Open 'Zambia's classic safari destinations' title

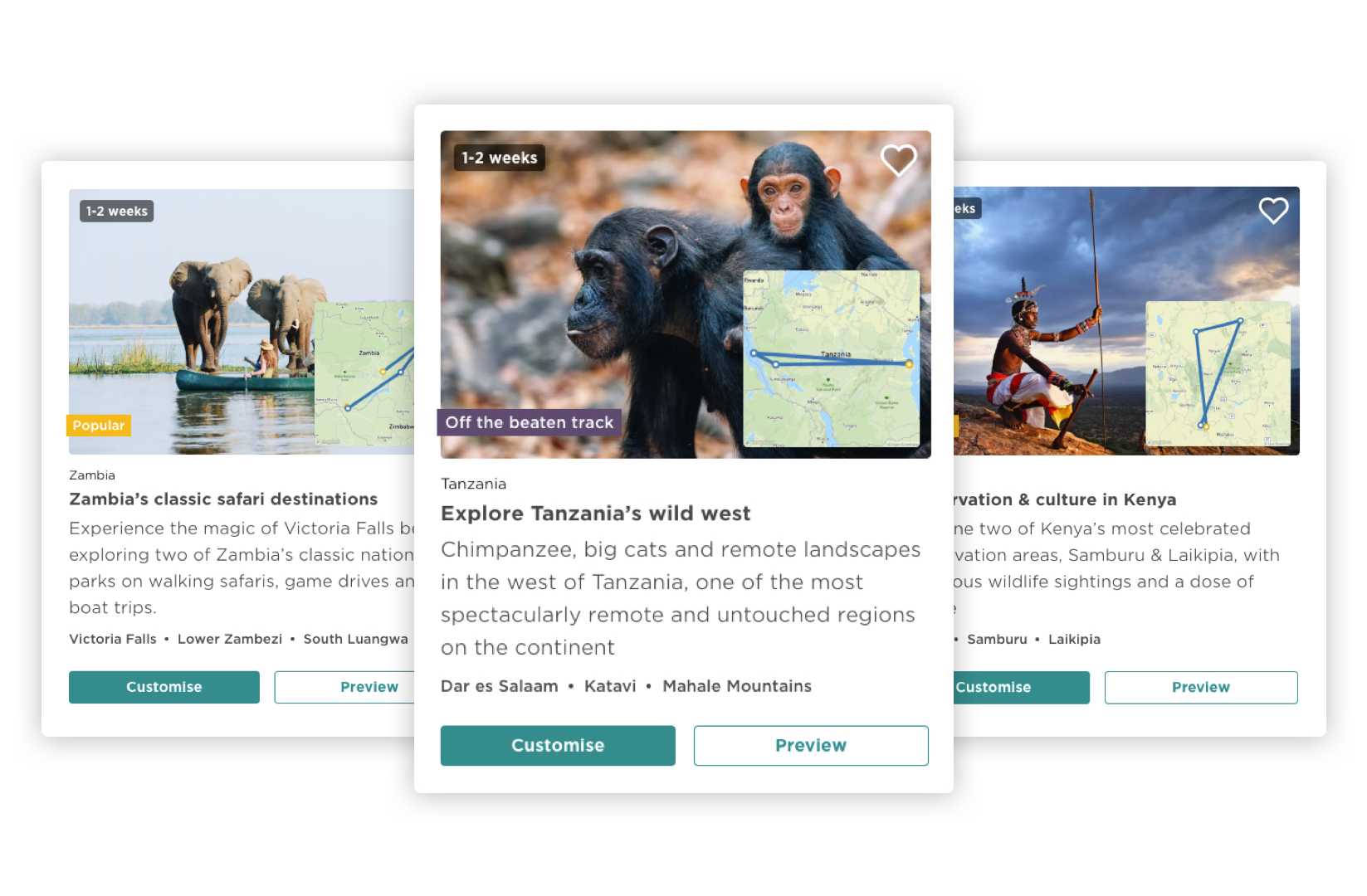tap(223, 499)
